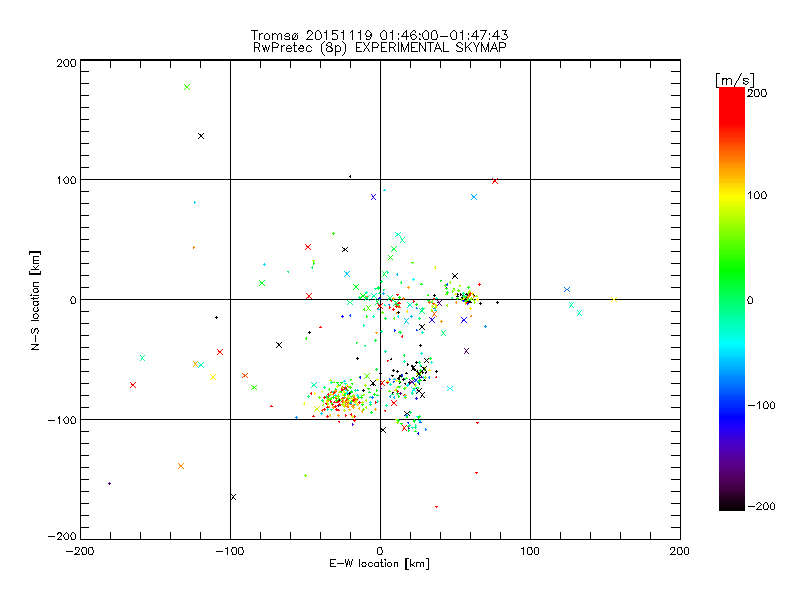The height and width of the screenshot is (600, 800).
Task: Click the orange X marker in the lower-left quadrant
Action: pyautogui.click(x=181, y=466)
